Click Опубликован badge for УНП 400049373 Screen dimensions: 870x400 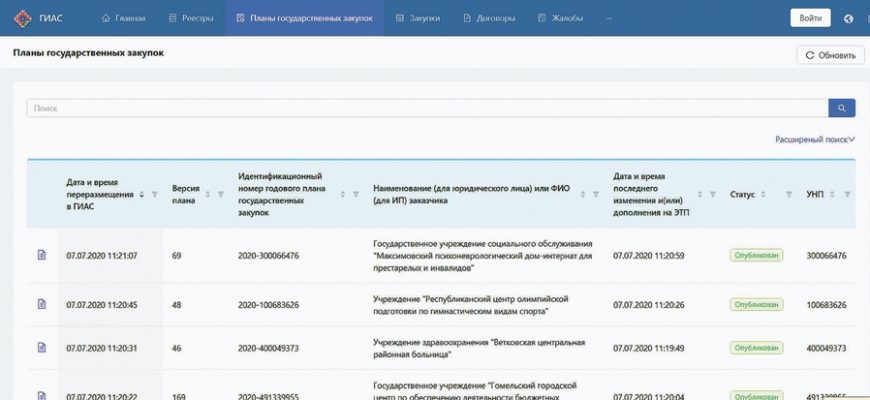pyautogui.click(x=756, y=348)
